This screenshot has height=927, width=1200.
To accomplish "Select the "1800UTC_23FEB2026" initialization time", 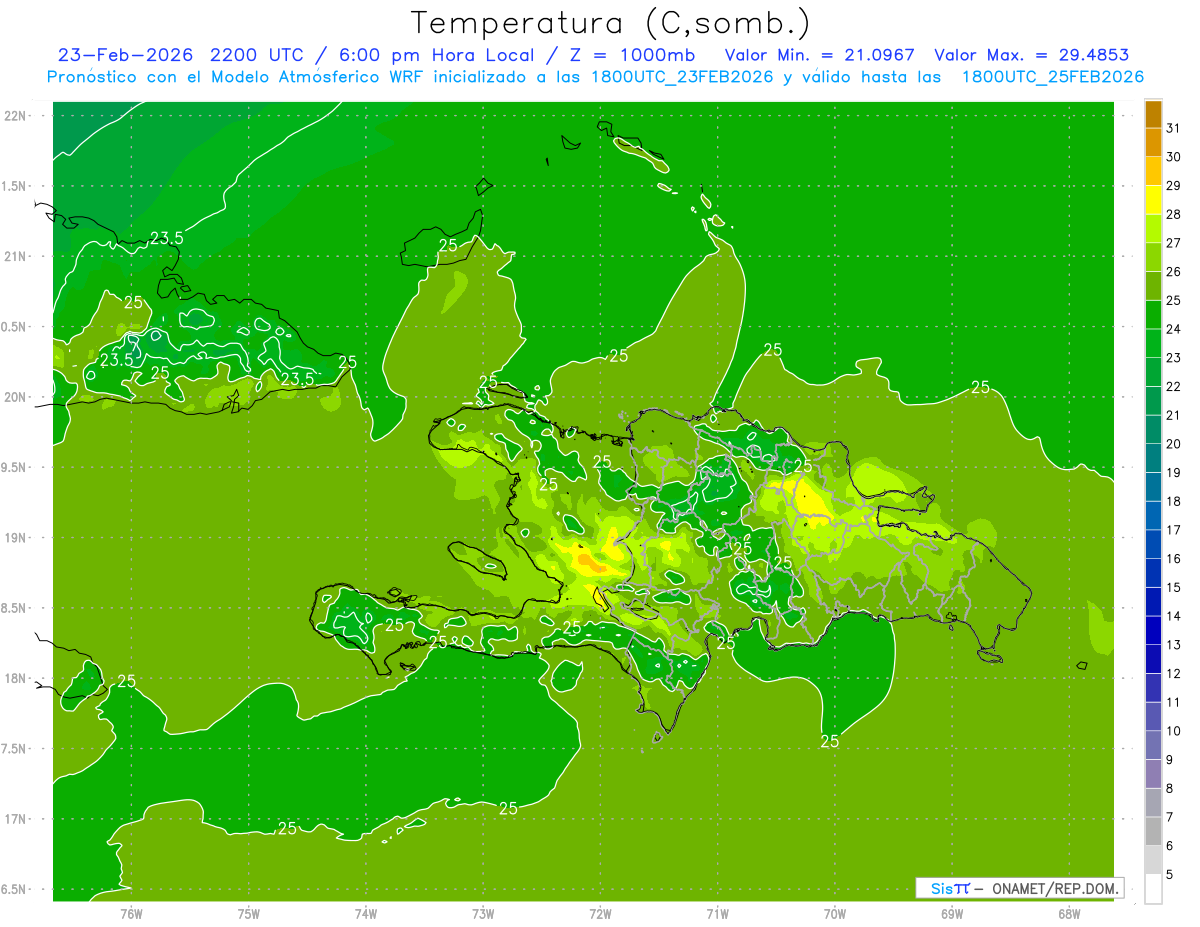I will (x=682, y=77).
